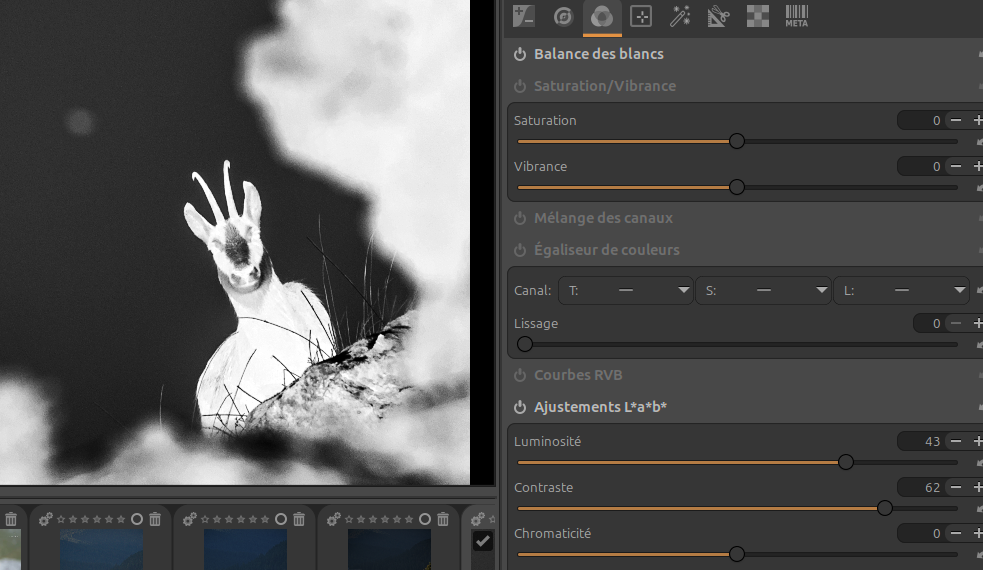Open the Detail tab icon
Screen dimensions: 983x570
[x=563, y=16]
